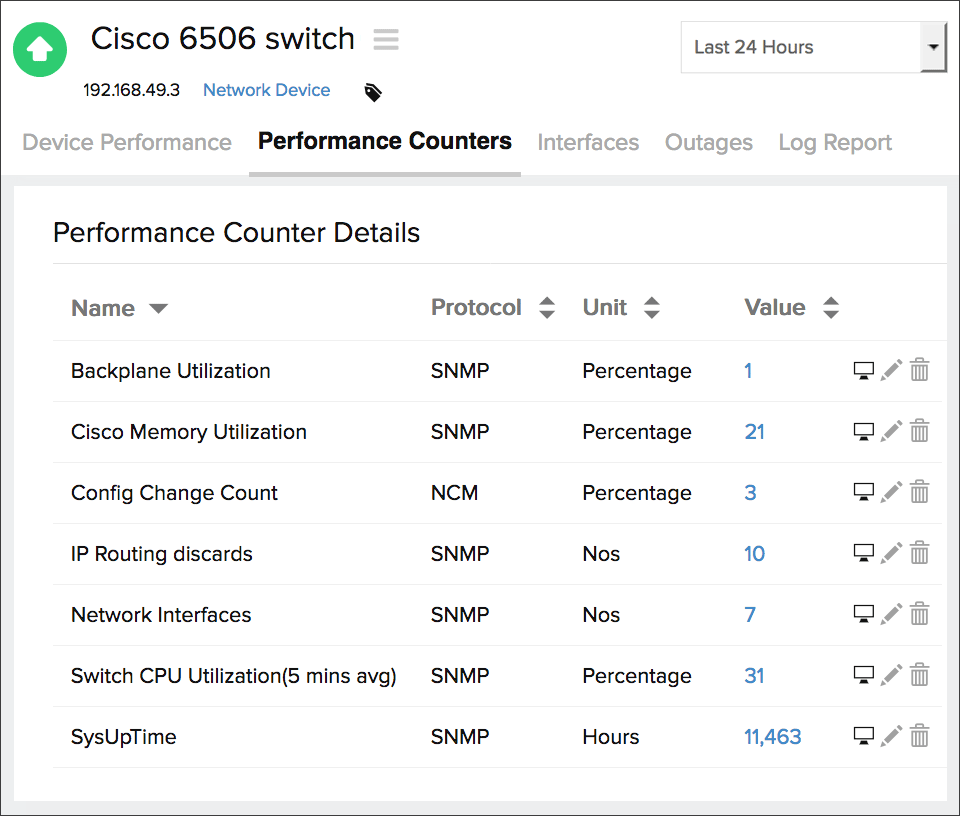Delete the Switch CPU Utilization counter
Screen dimensions: 960x816
(x=920, y=674)
